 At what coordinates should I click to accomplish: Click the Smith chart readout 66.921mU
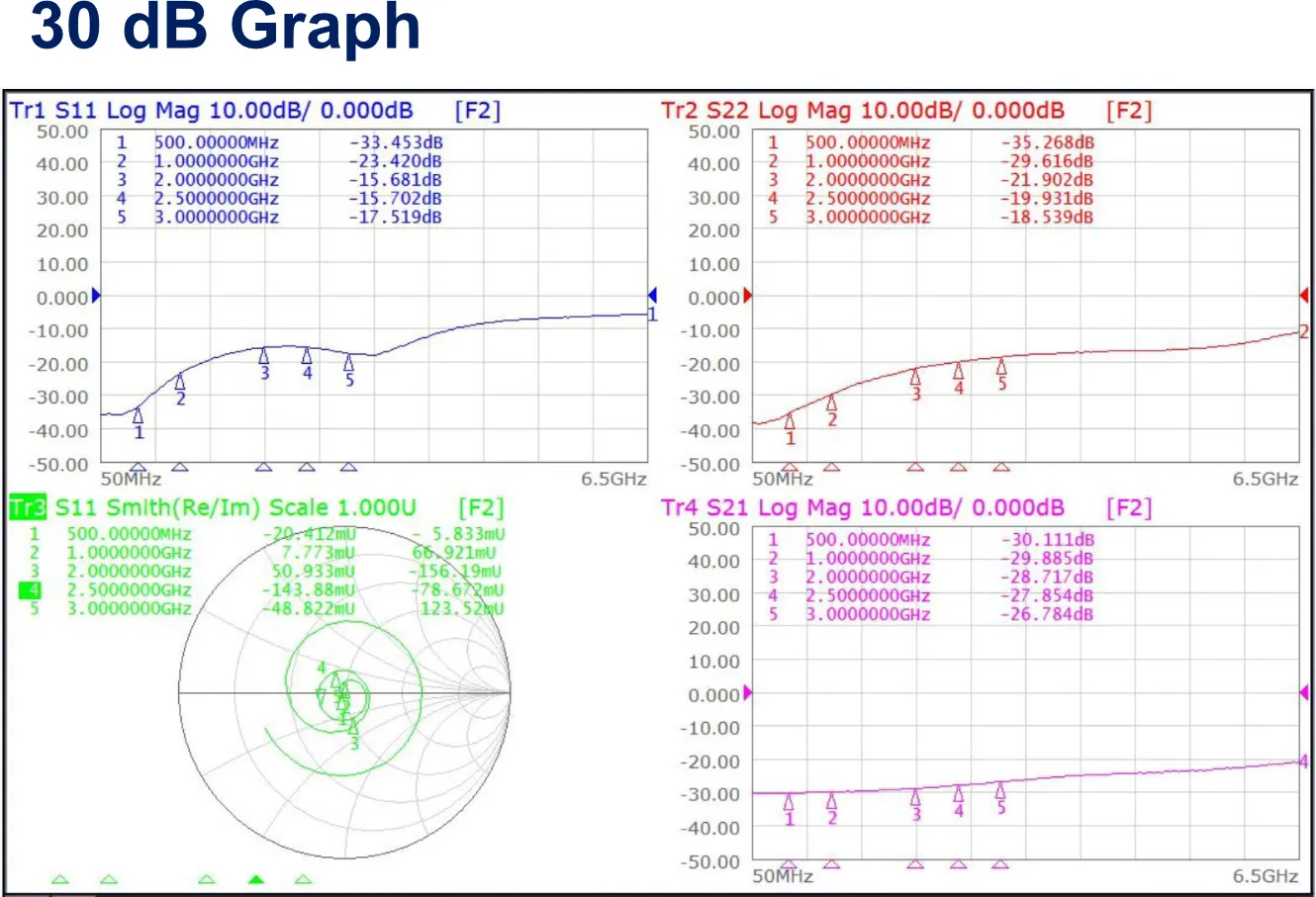[x=453, y=553]
